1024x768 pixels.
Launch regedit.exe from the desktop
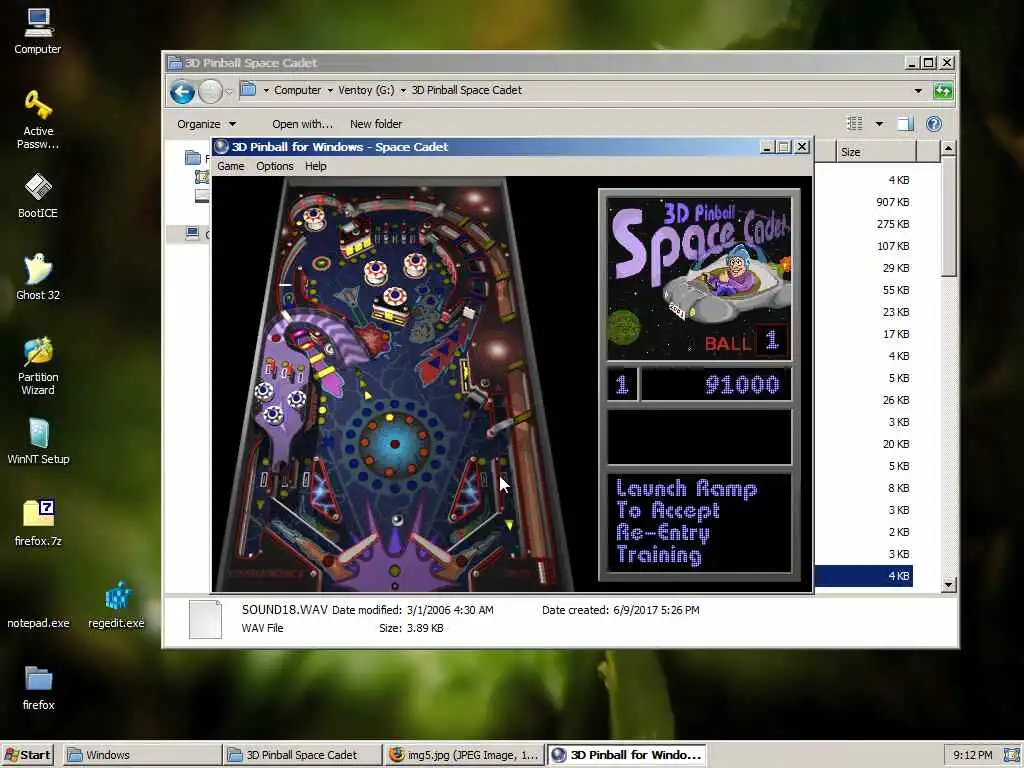pos(116,605)
